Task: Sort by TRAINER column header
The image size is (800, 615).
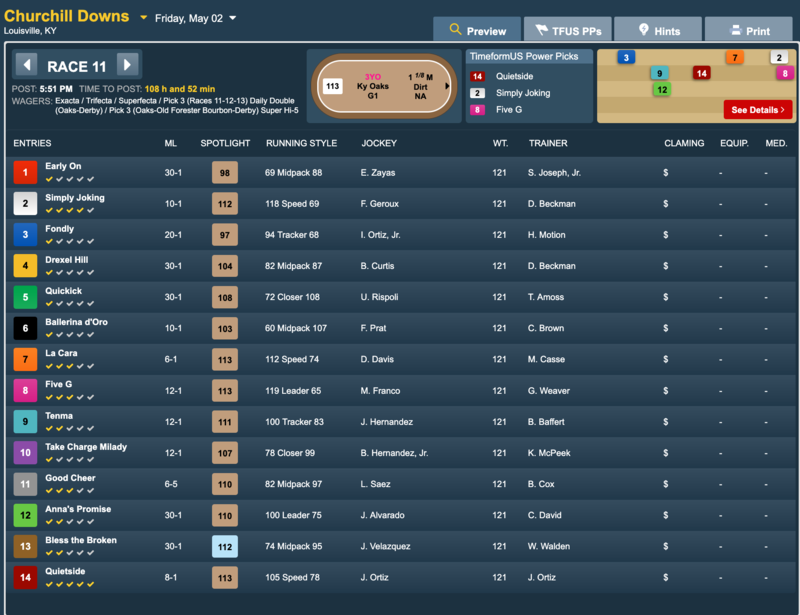Action: tap(548, 143)
